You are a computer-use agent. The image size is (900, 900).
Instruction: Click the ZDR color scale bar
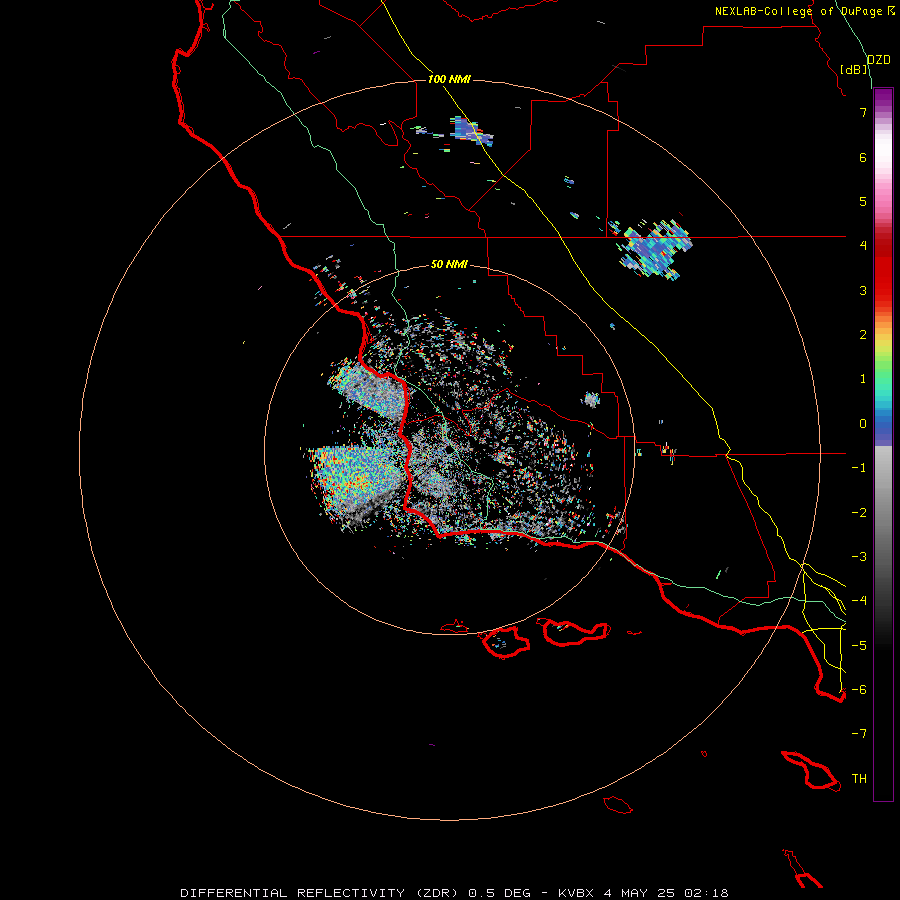[x=883, y=444]
